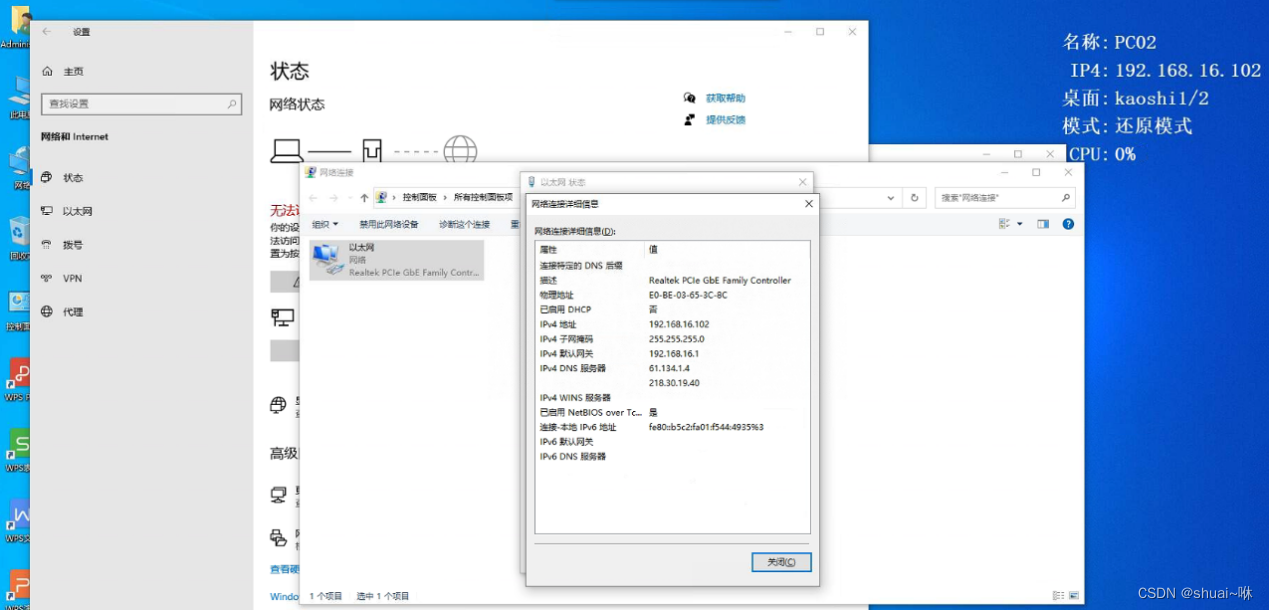Click the 查找设置 search field
This screenshot has height=610, width=1269.
pos(140,104)
